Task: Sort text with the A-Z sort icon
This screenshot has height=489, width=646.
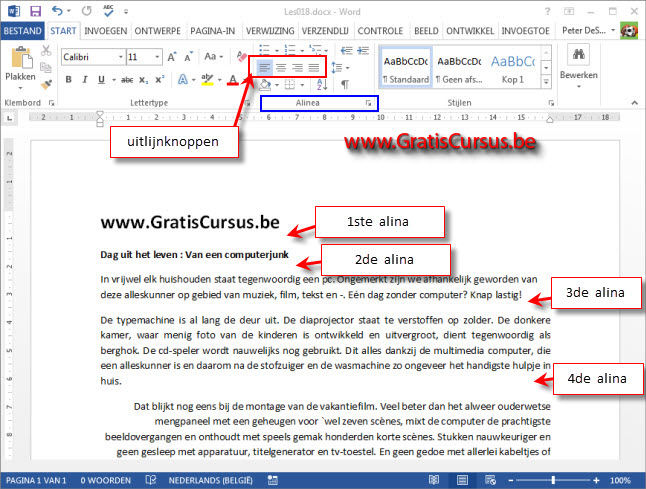Action: (x=322, y=84)
